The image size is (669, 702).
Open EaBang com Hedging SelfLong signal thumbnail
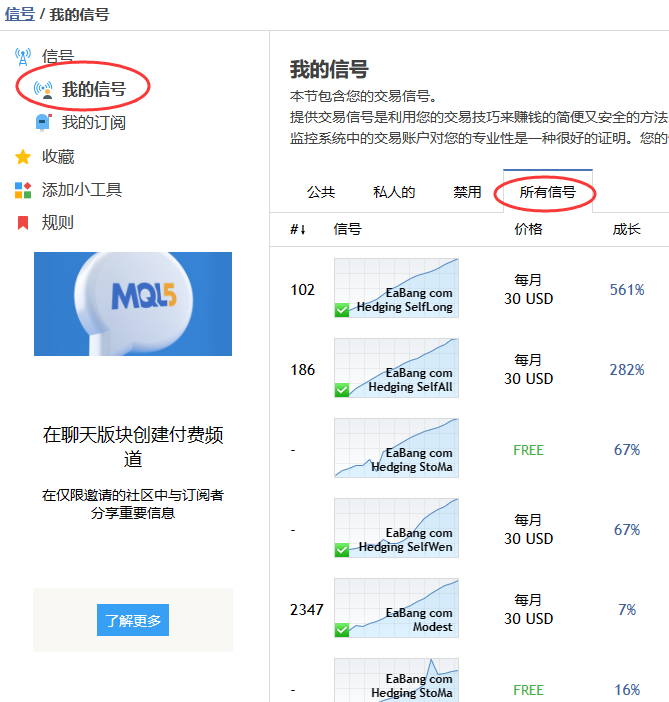(x=396, y=288)
